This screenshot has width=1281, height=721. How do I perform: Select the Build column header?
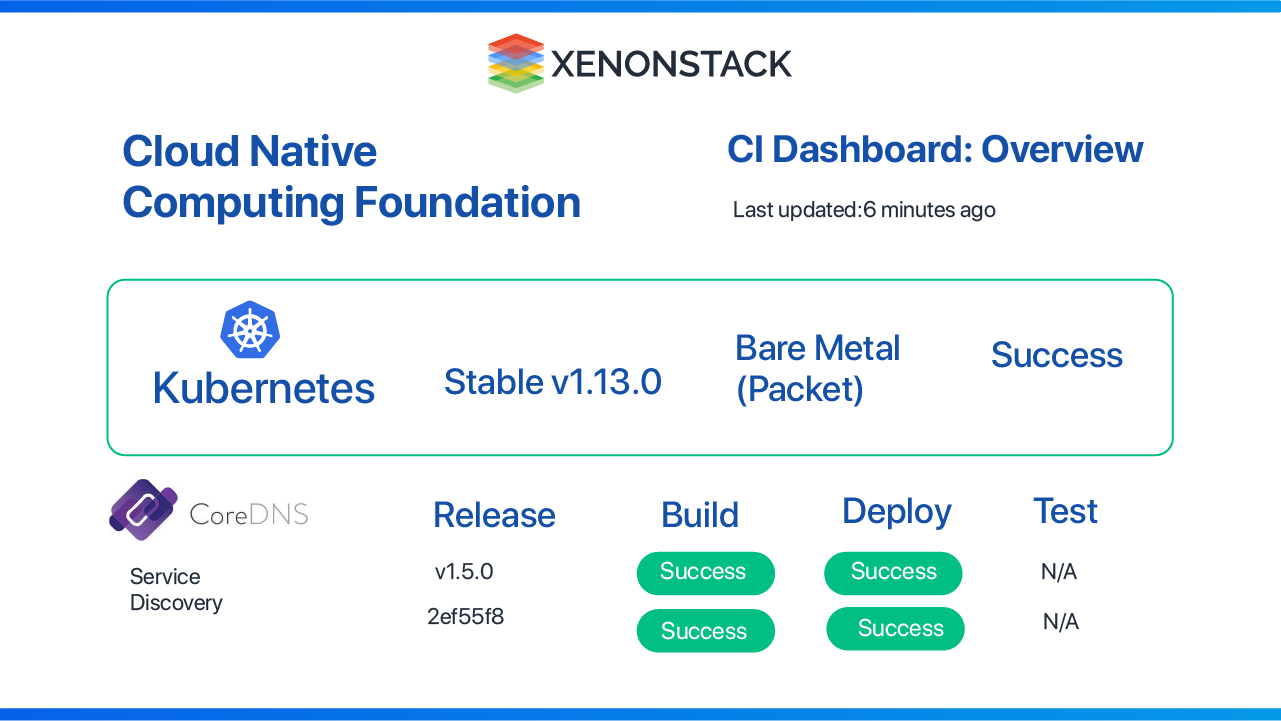coord(700,515)
